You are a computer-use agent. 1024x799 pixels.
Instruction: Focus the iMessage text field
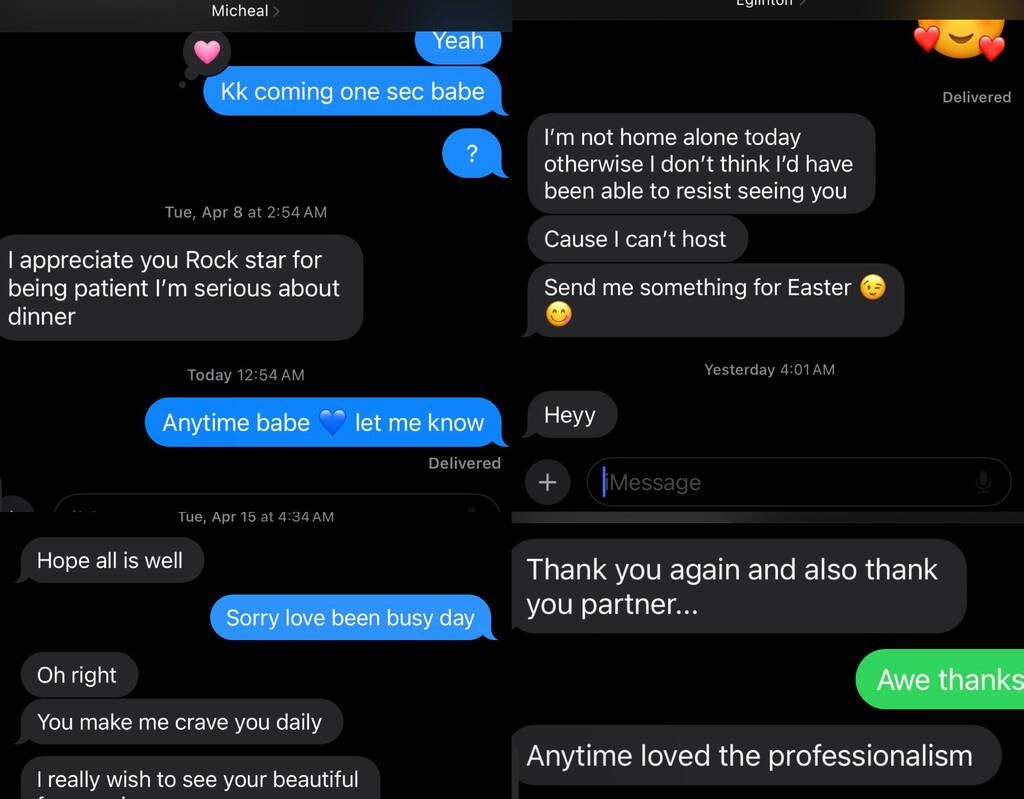point(798,482)
